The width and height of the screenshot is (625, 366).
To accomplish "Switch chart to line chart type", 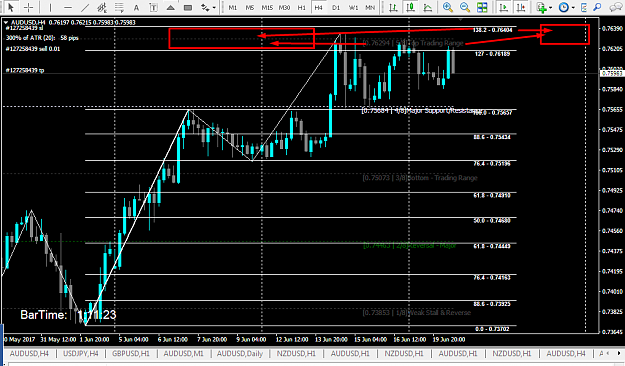I will 428,7.
